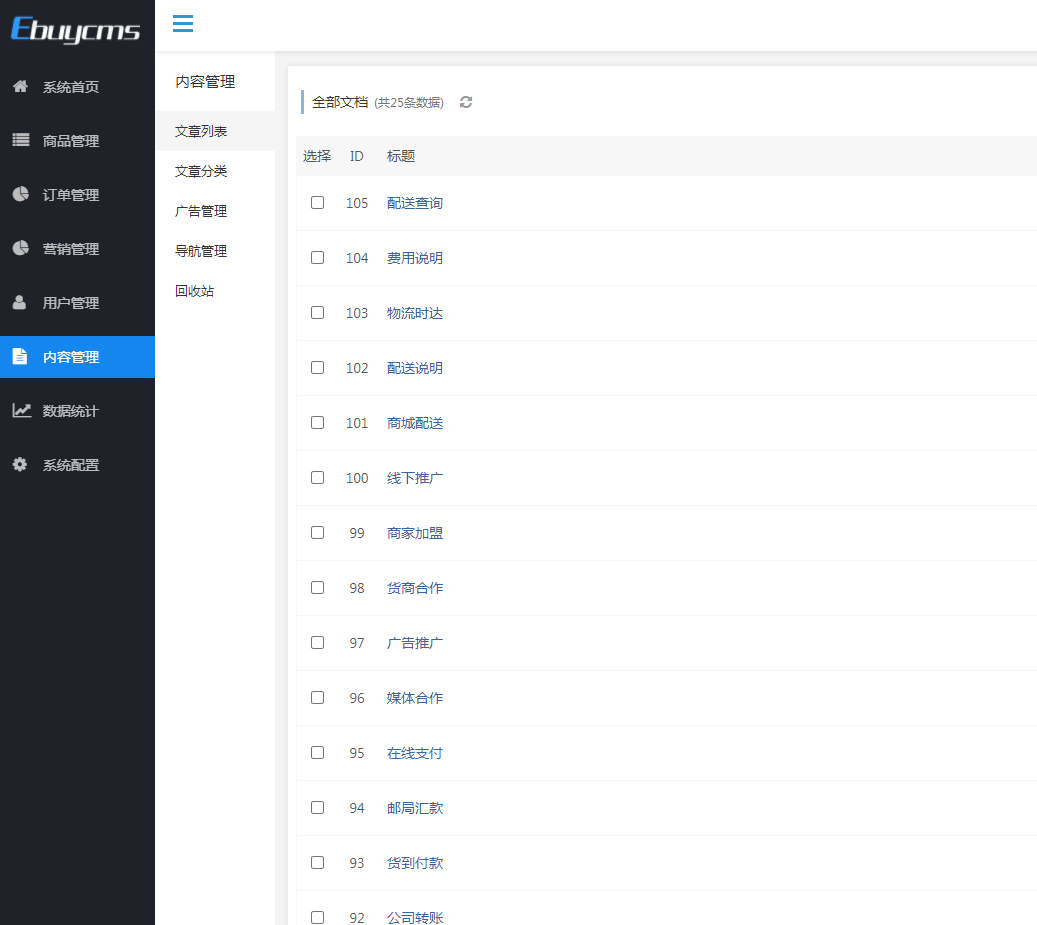
Task: Toggle the hamburger menu icon
Action: (x=183, y=24)
